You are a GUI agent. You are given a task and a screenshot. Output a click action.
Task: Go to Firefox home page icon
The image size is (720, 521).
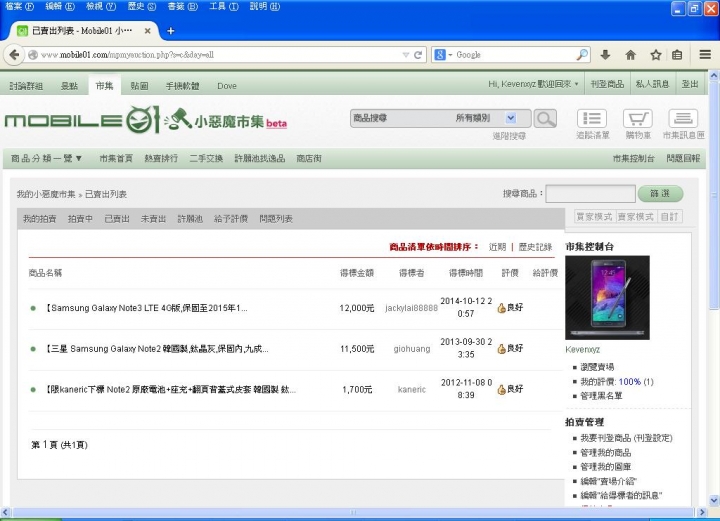[x=630, y=55]
